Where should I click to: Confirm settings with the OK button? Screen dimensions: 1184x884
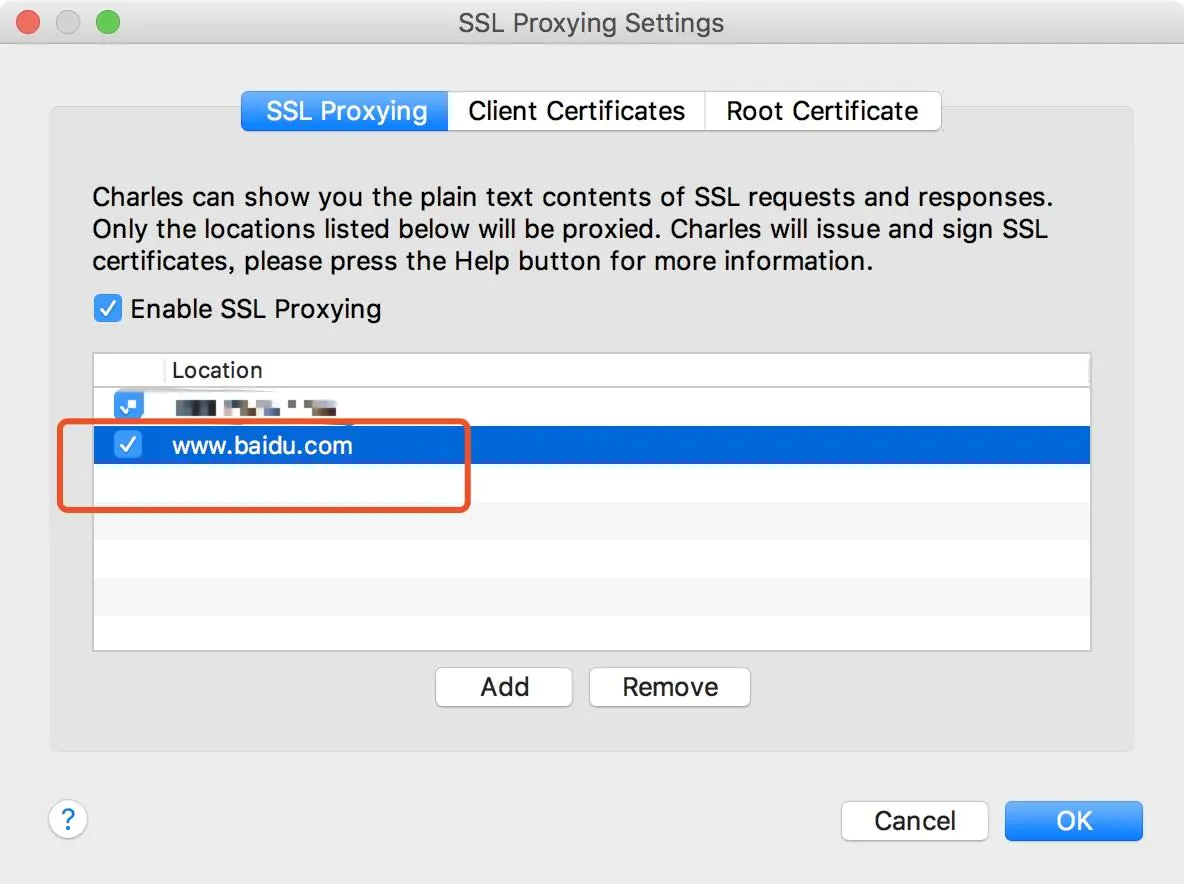pos(1073,821)
